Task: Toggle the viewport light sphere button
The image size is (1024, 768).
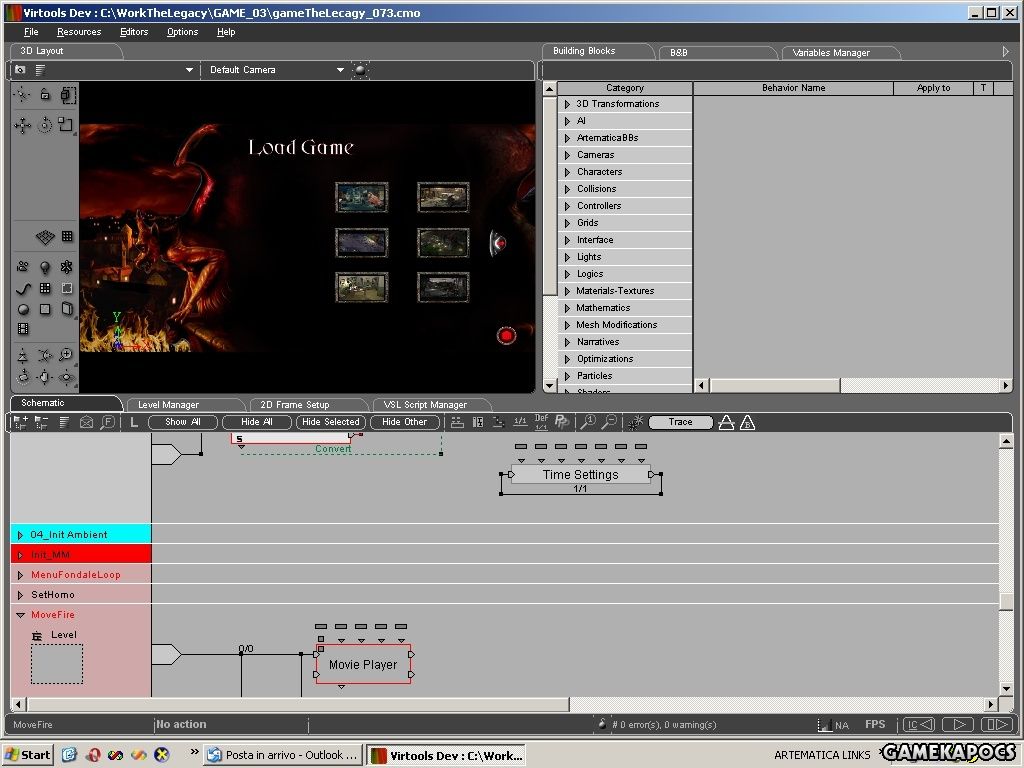Action: 360,70
